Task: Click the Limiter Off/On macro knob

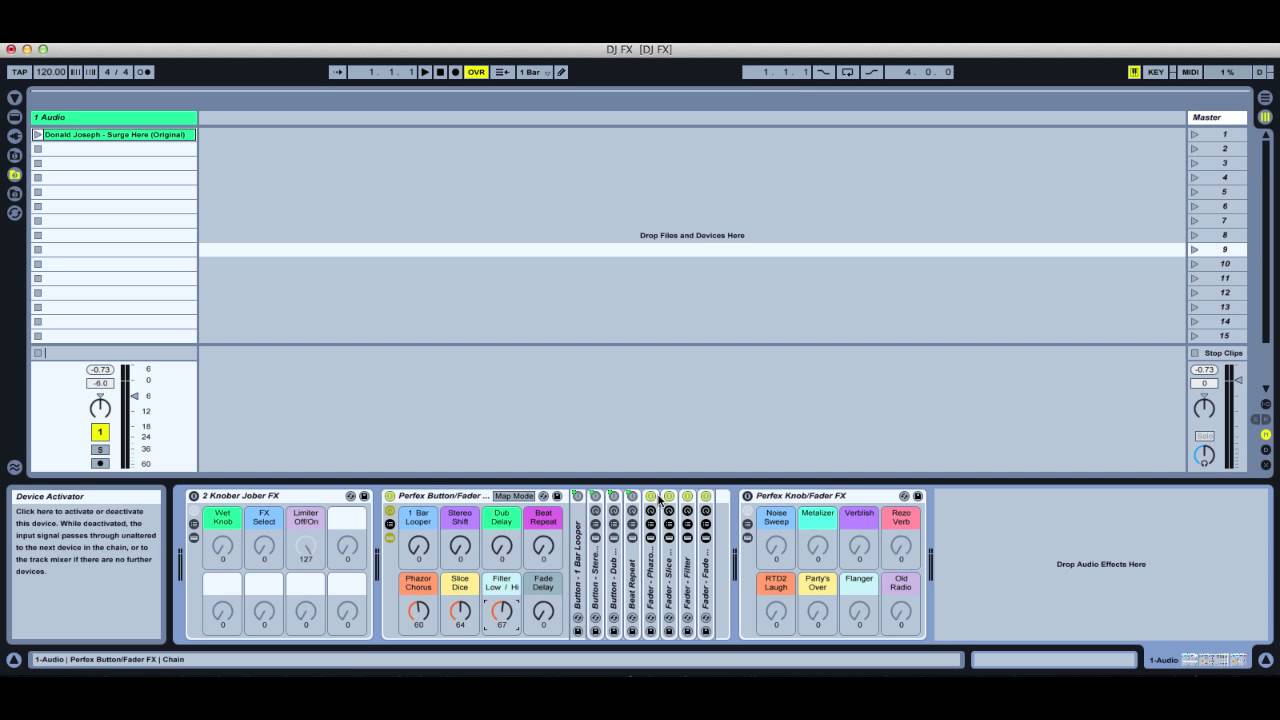Action: 306,546
